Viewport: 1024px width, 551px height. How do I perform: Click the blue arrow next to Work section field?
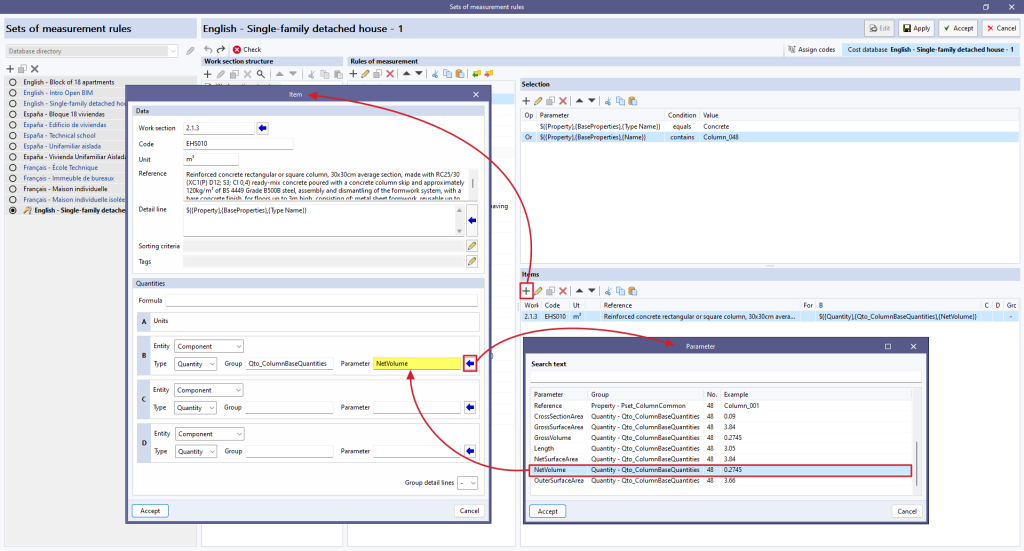263,128
